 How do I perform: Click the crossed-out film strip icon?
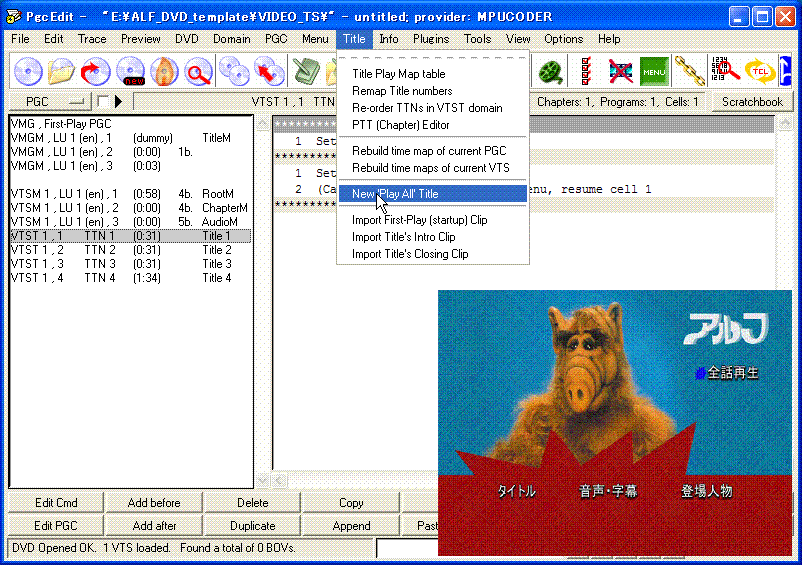pos(620,71)
